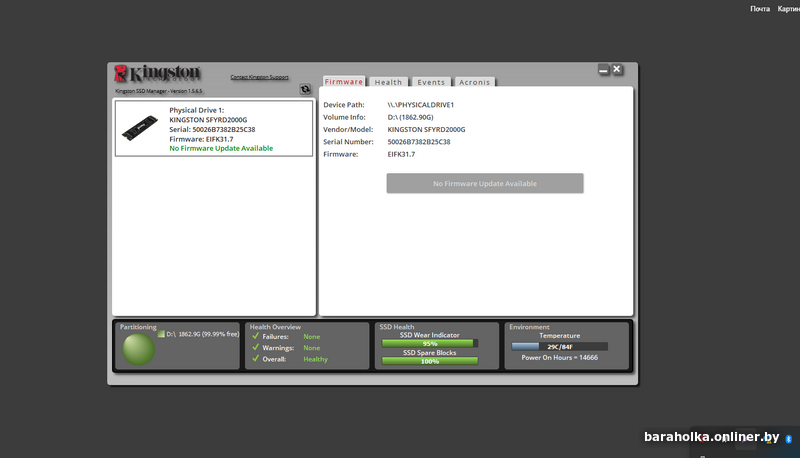Switch to the Firmware tab
This screenshot has height=458, width=800.
344,82
